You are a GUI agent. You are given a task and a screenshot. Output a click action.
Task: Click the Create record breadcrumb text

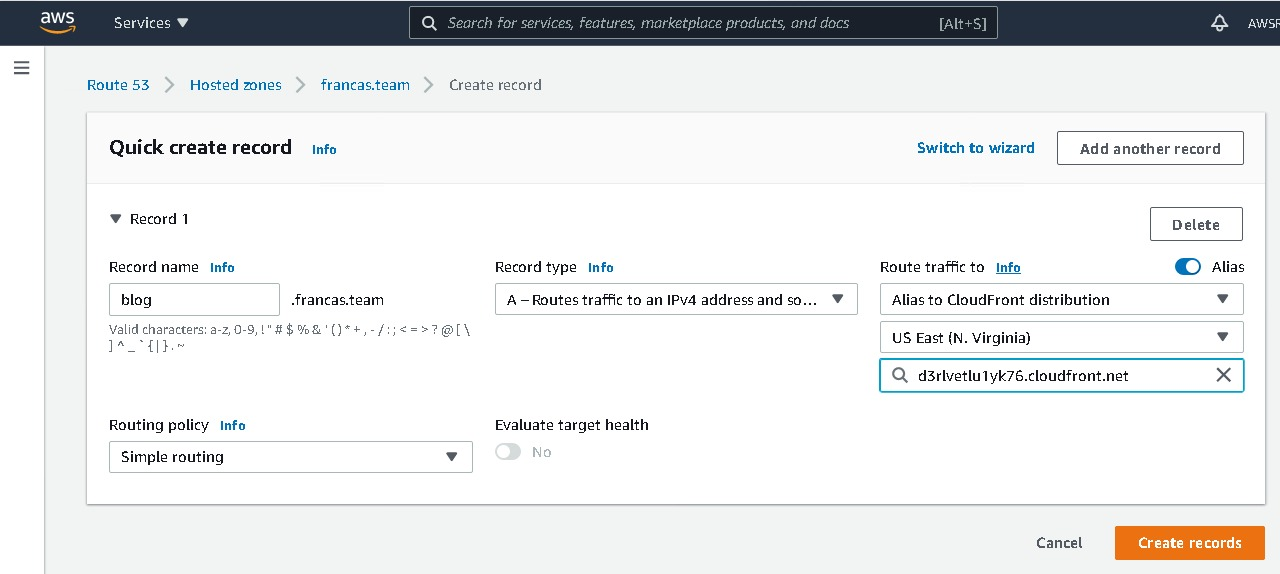point(495,85)
